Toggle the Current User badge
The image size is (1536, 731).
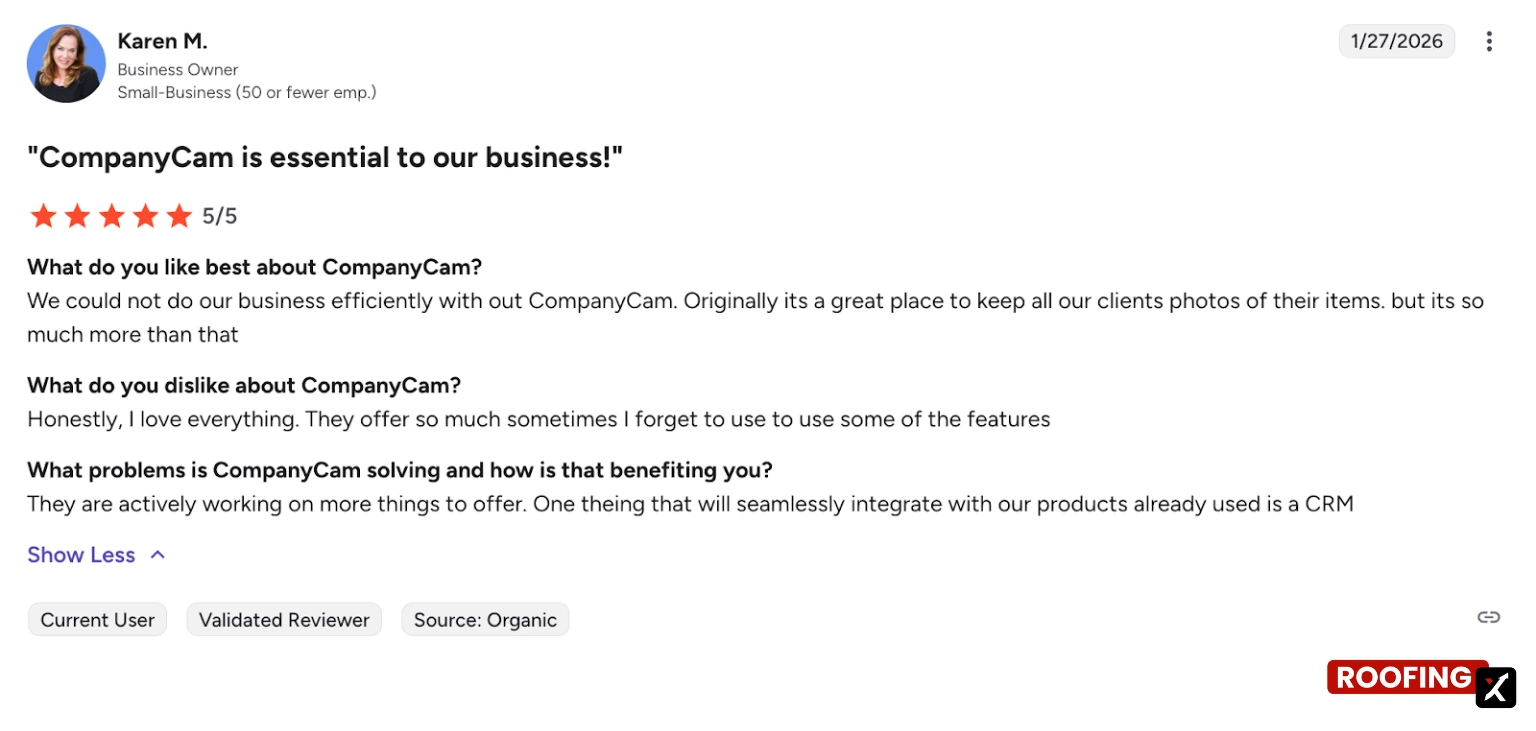tap(97, 619)
